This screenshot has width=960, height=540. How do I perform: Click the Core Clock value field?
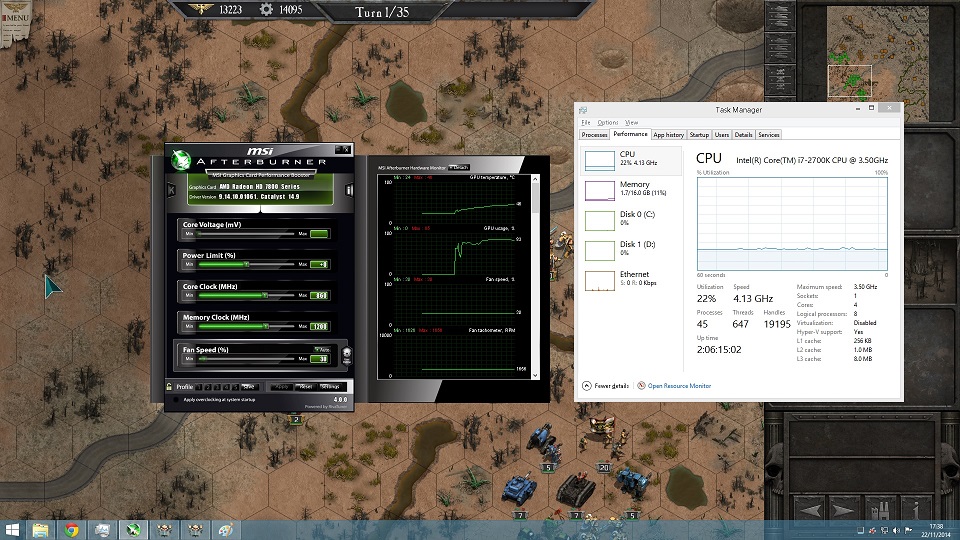coord(320,295)
